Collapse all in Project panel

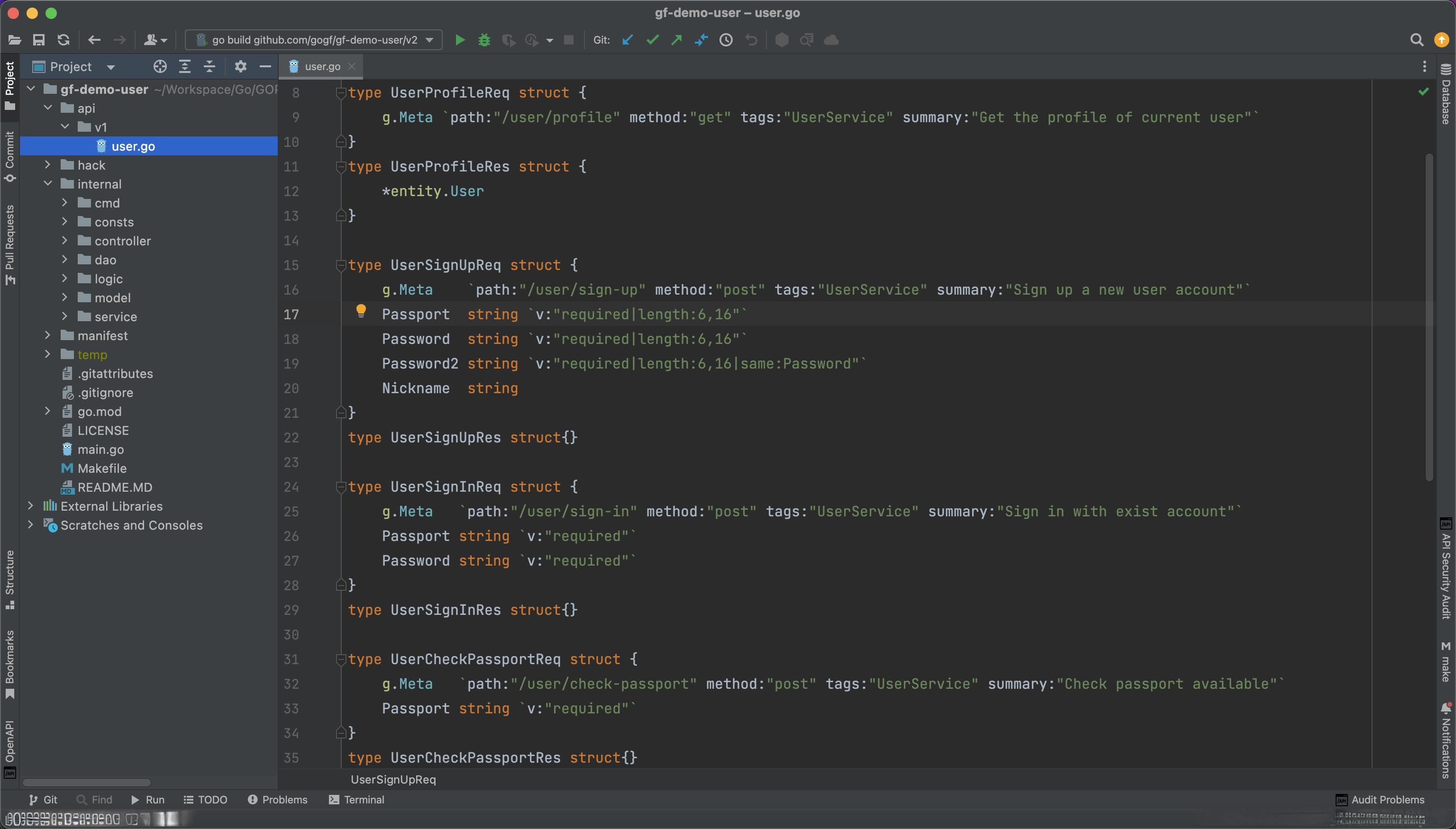pyautogui.click(x=209, y=67)
